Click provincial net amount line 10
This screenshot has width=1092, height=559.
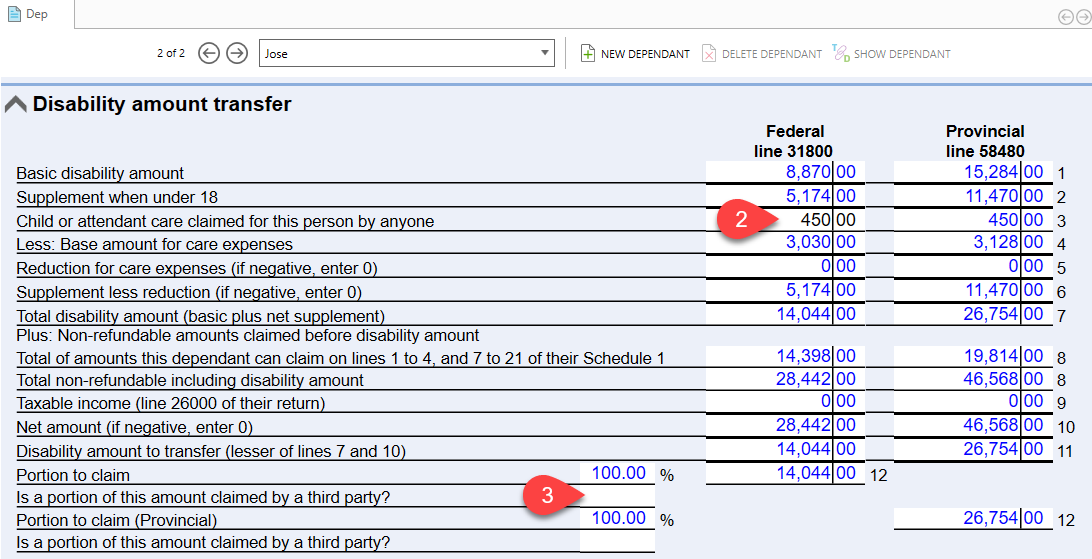click(972, 425)
